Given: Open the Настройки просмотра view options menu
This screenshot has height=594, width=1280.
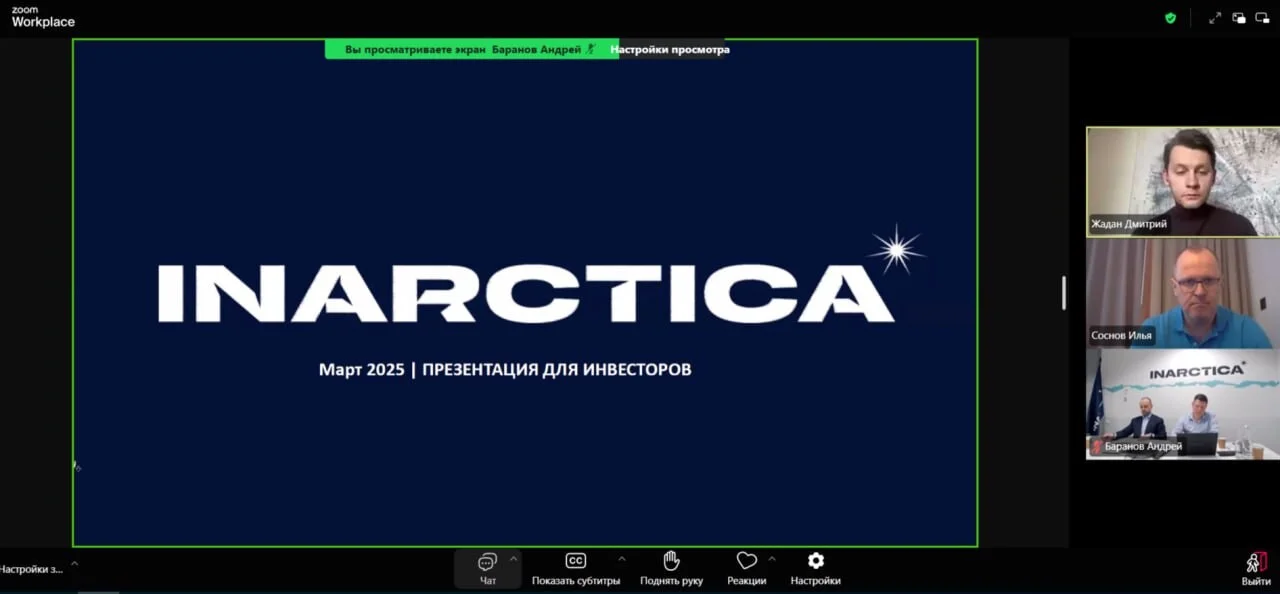Looking at the screenshot, I should click(670, 49).
